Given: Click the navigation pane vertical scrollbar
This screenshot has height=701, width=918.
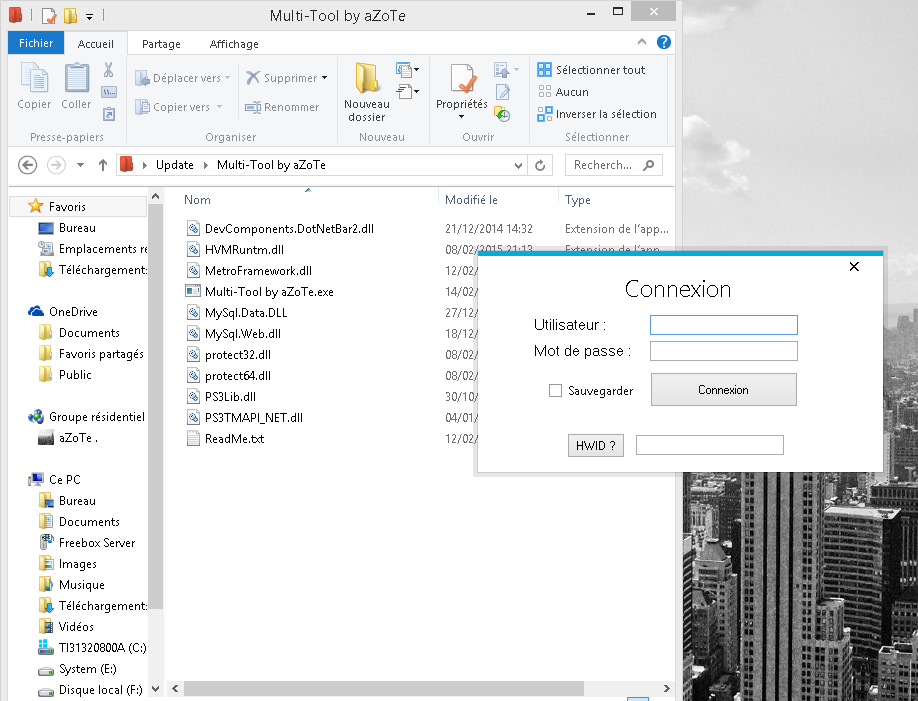Looking at the screenshot, I should [155, 406].
